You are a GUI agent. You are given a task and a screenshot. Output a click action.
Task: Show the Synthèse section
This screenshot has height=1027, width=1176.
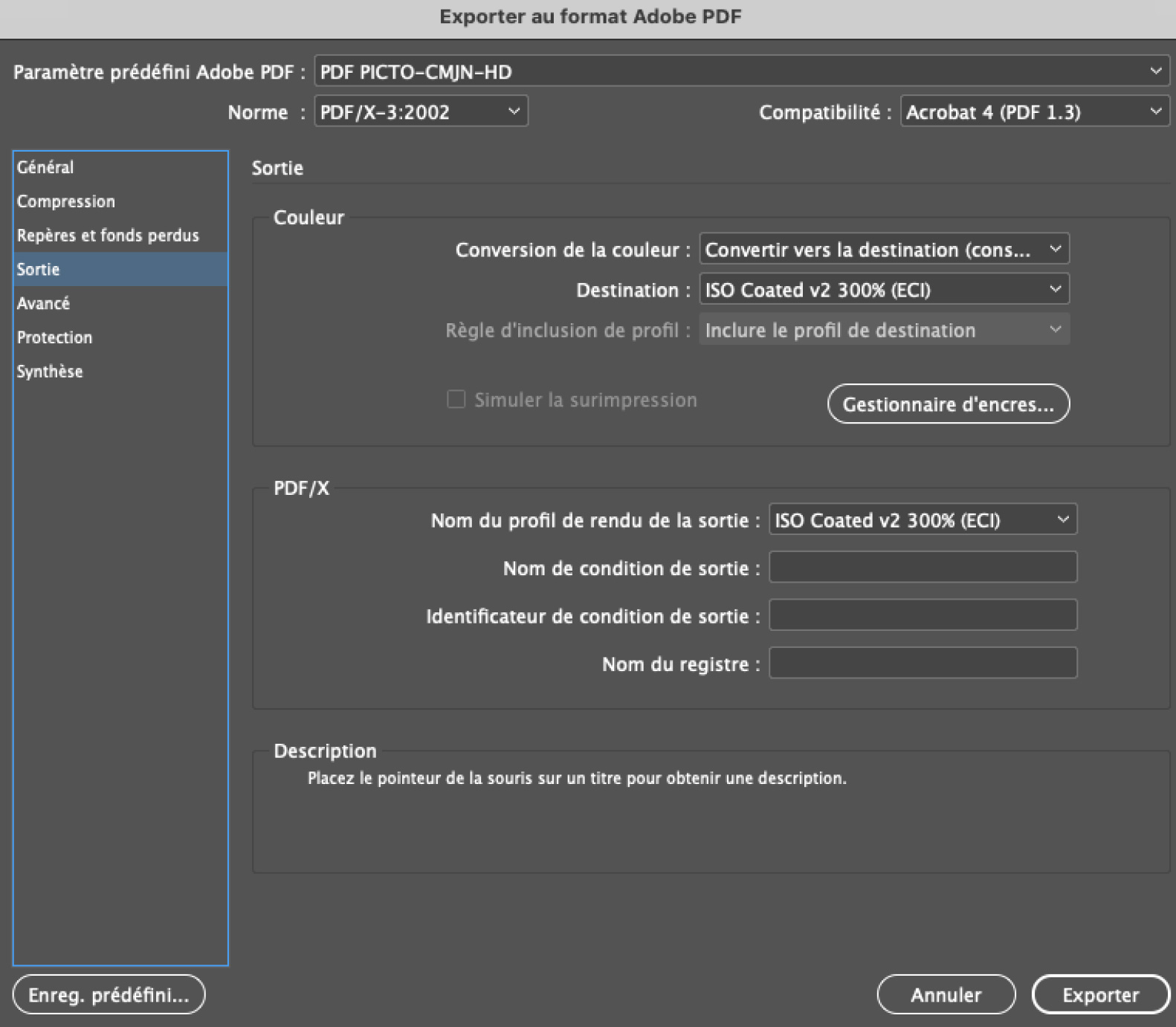point(50,372)
